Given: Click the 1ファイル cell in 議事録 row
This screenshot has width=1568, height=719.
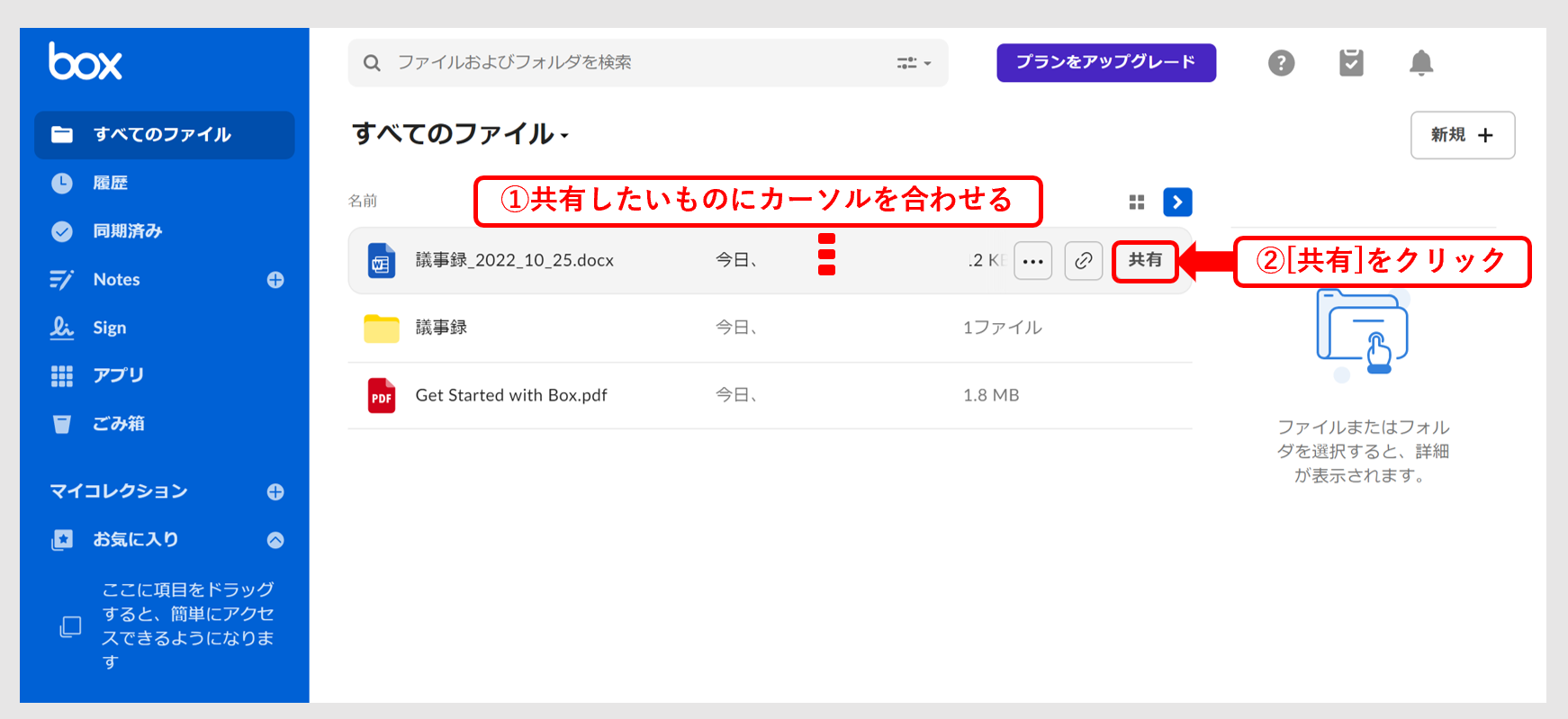Looking at the screenshot, I should point(1003,328).
